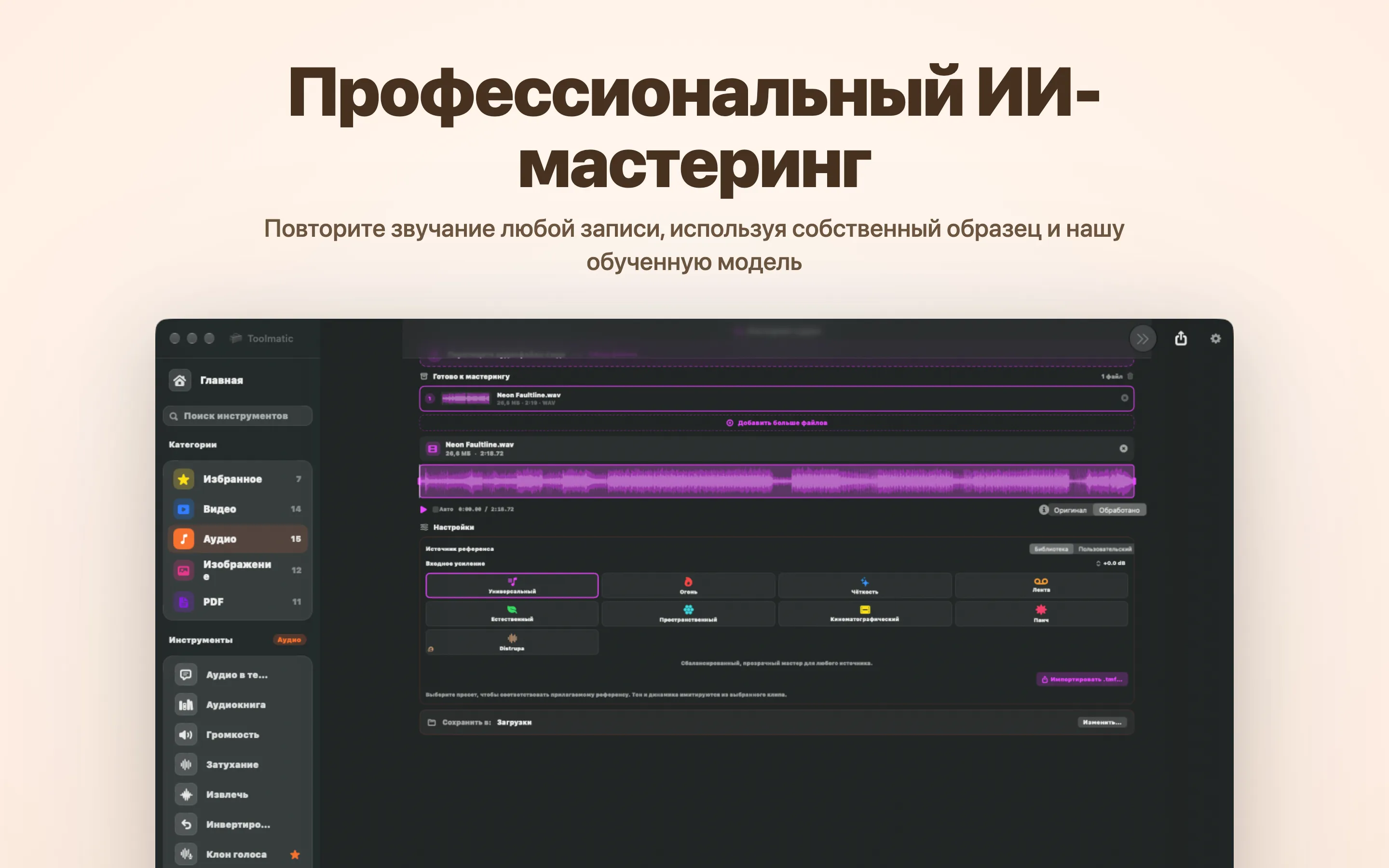Toggle favorite star on Клон голоса
This screenshot has width=1389, height=868.
295,854
